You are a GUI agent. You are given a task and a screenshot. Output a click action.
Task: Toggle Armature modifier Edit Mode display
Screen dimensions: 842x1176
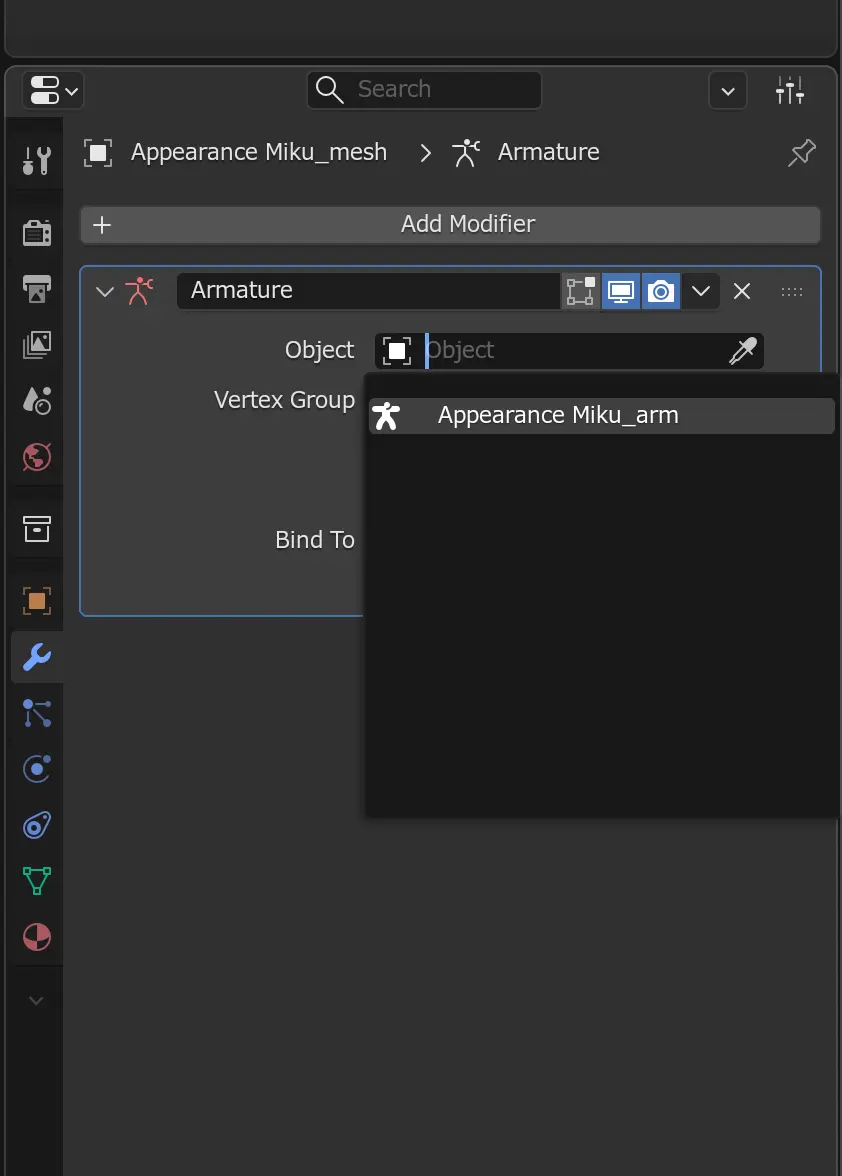point(581,291)
